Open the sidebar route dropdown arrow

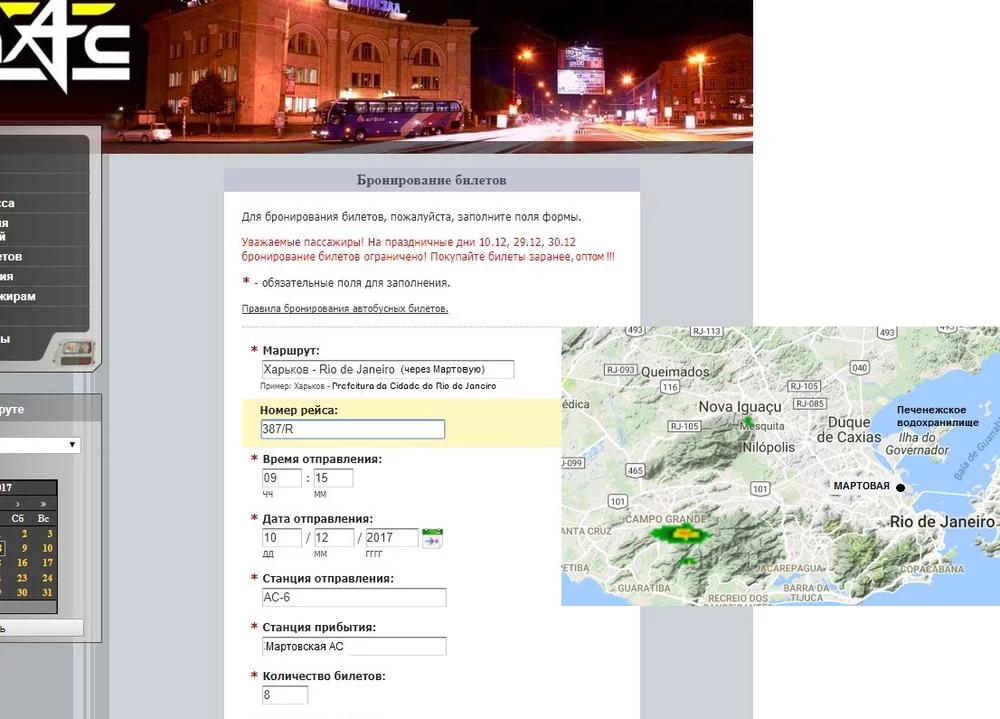[73, 445]
